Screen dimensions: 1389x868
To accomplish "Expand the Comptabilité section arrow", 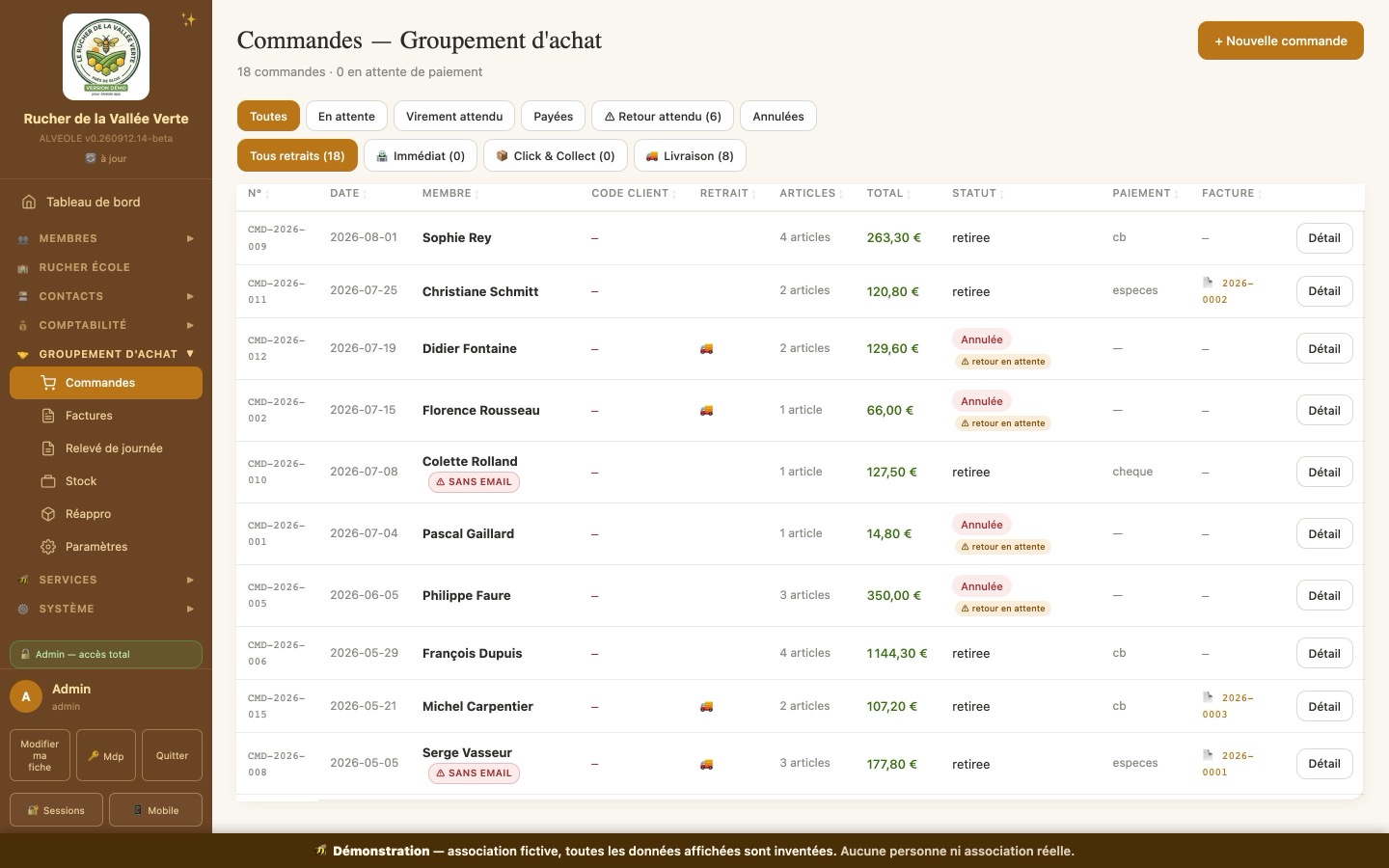I will (x=190, y=325).
